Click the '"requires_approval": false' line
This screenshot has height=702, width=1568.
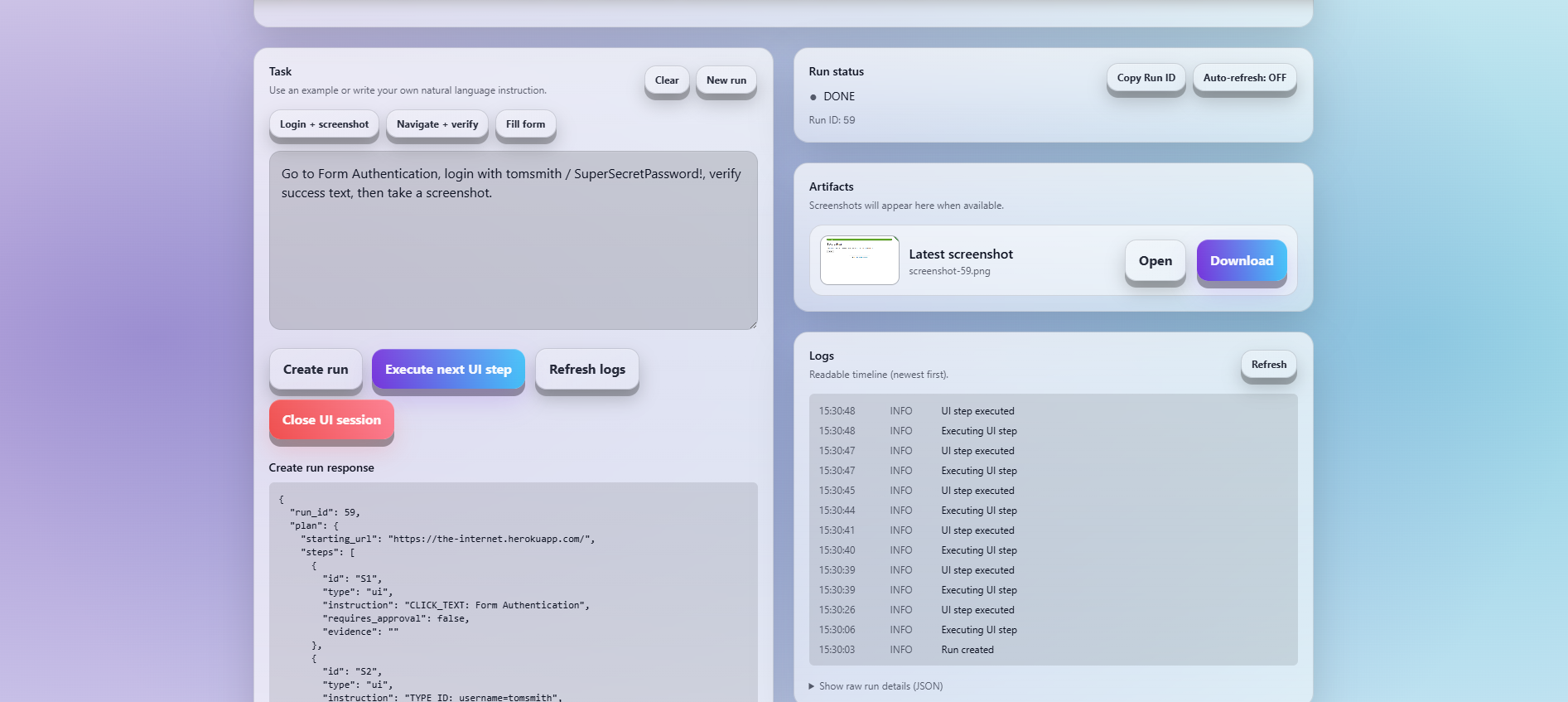click(x=396, y=618)
